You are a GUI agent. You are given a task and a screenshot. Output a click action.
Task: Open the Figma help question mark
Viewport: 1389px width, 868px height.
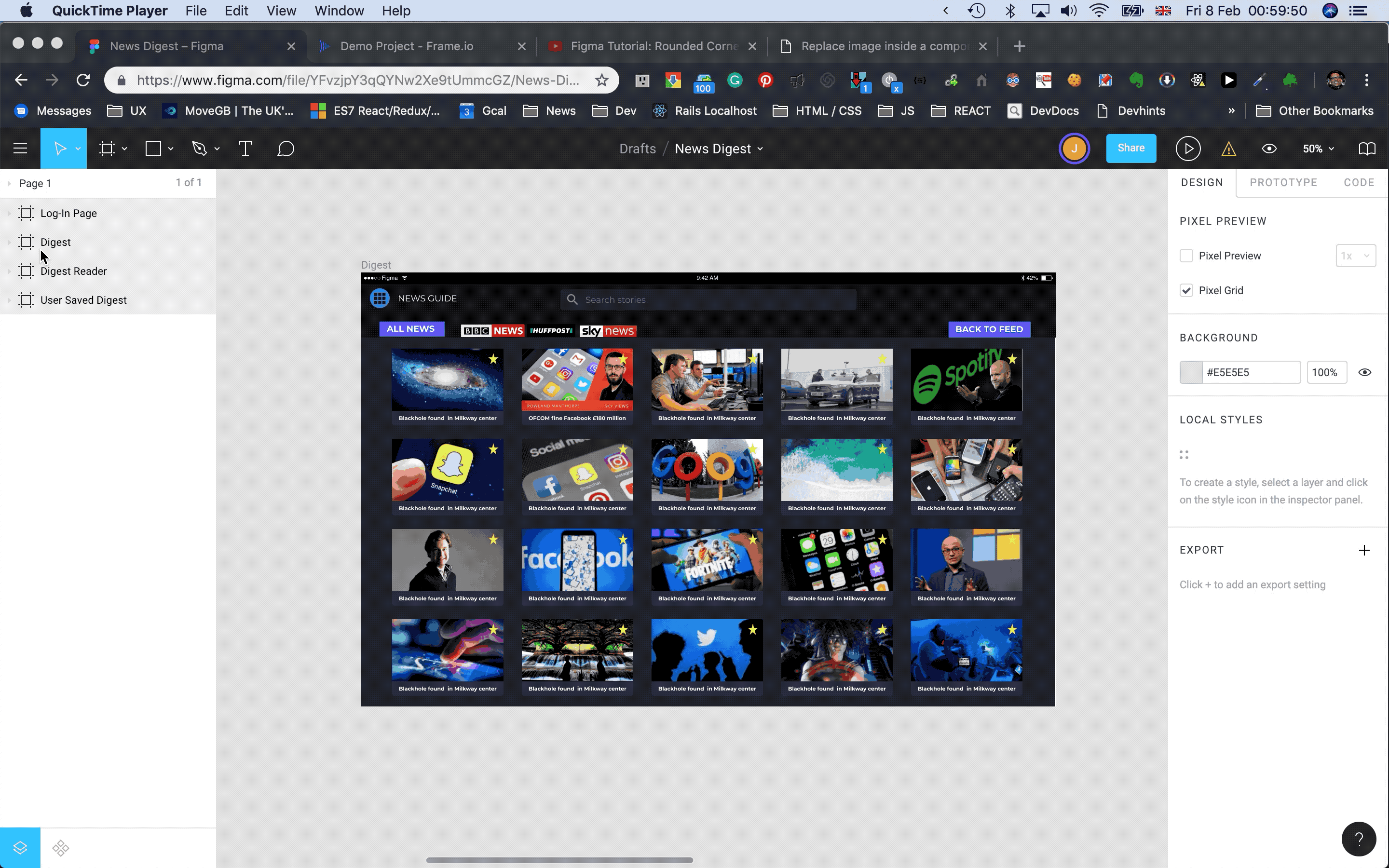coord(1359,839)
